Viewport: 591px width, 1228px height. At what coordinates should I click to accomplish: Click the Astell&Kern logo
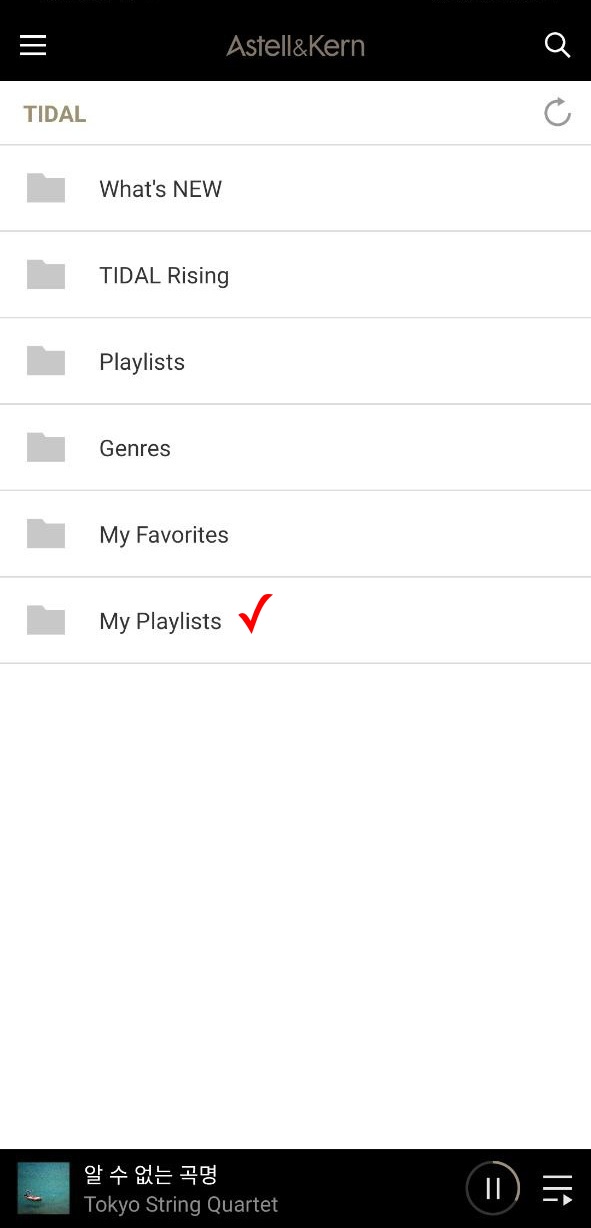coord(295,45)
